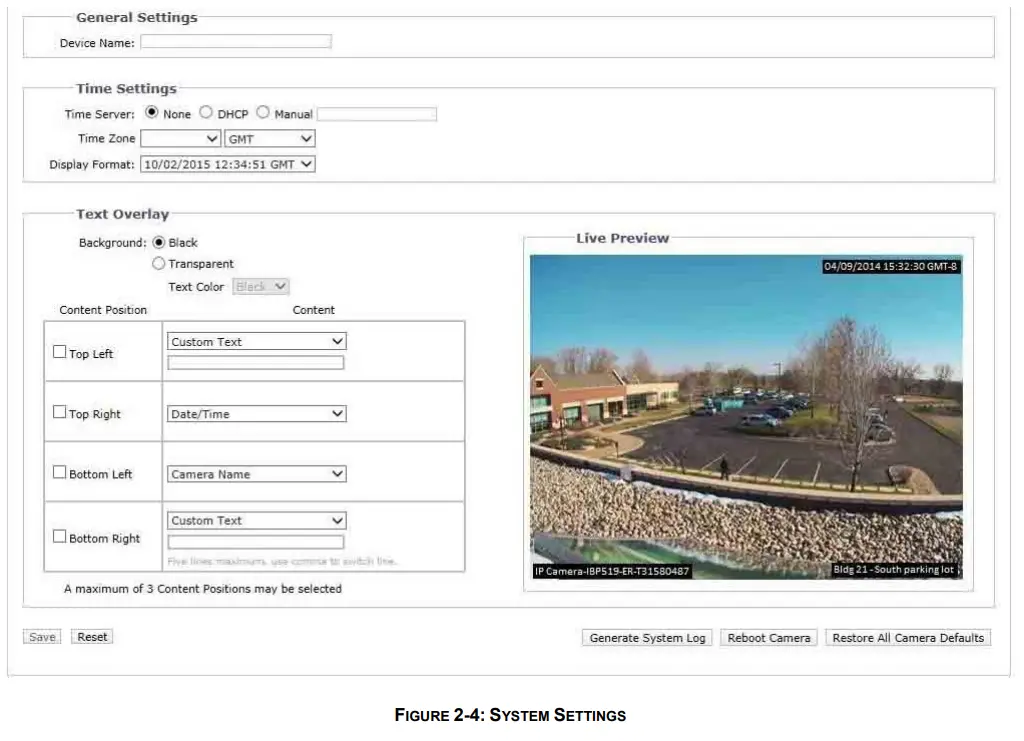Click the Generate System Log button

click(x=646, y=637)
